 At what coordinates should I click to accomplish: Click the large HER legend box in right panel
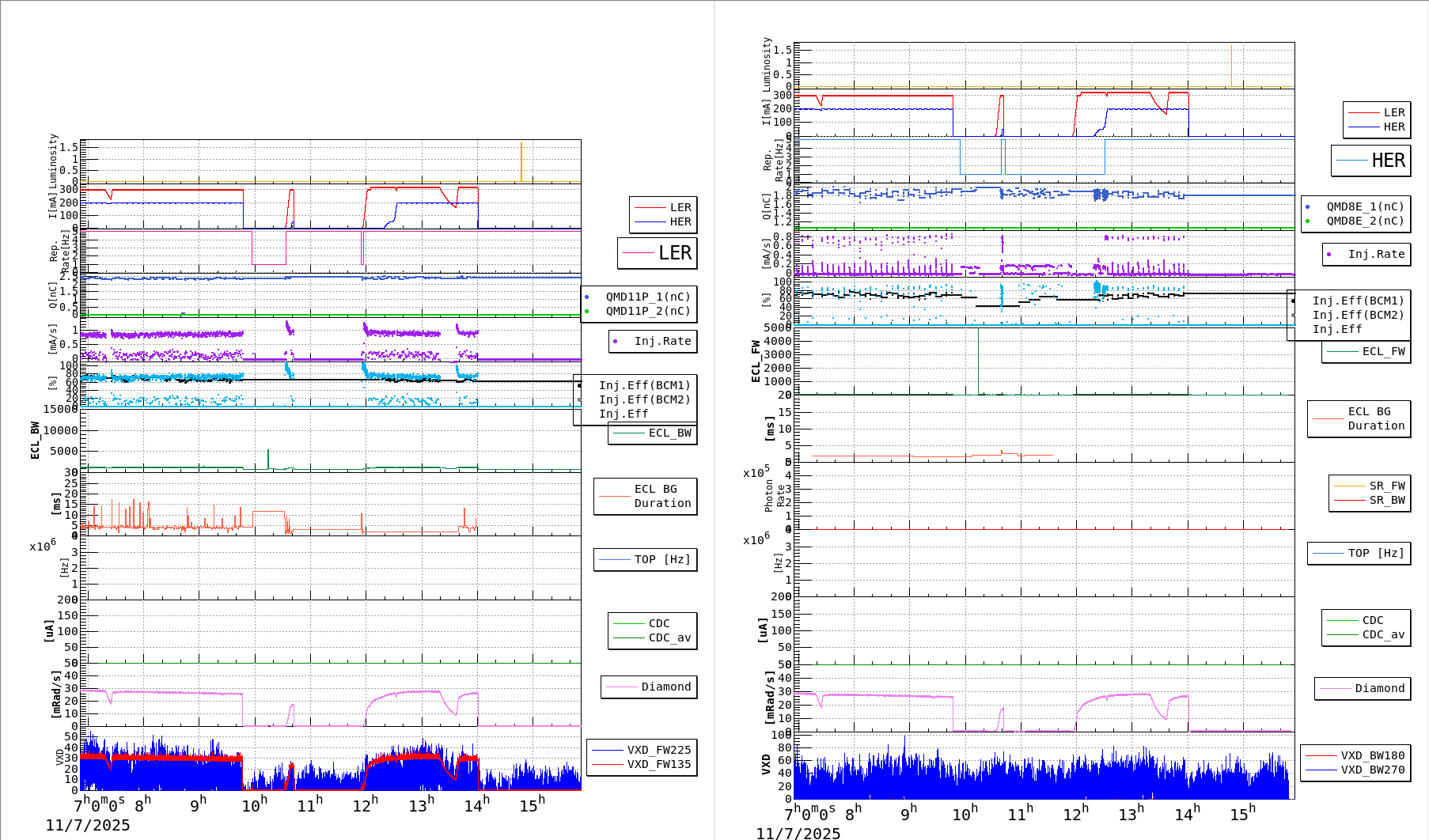pyautogui.click(x=1371, y=161)
